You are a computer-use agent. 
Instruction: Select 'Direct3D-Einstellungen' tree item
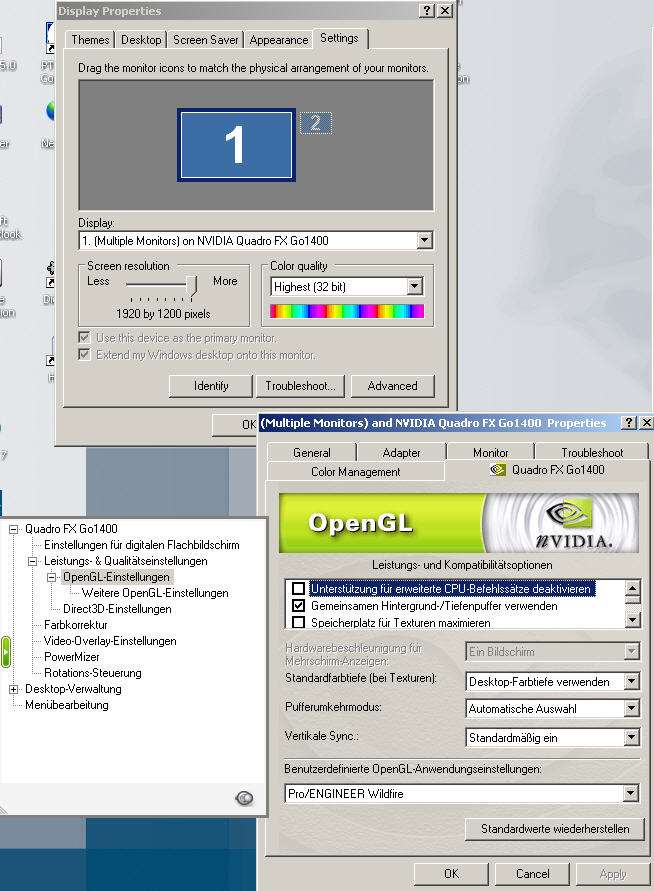117,609
